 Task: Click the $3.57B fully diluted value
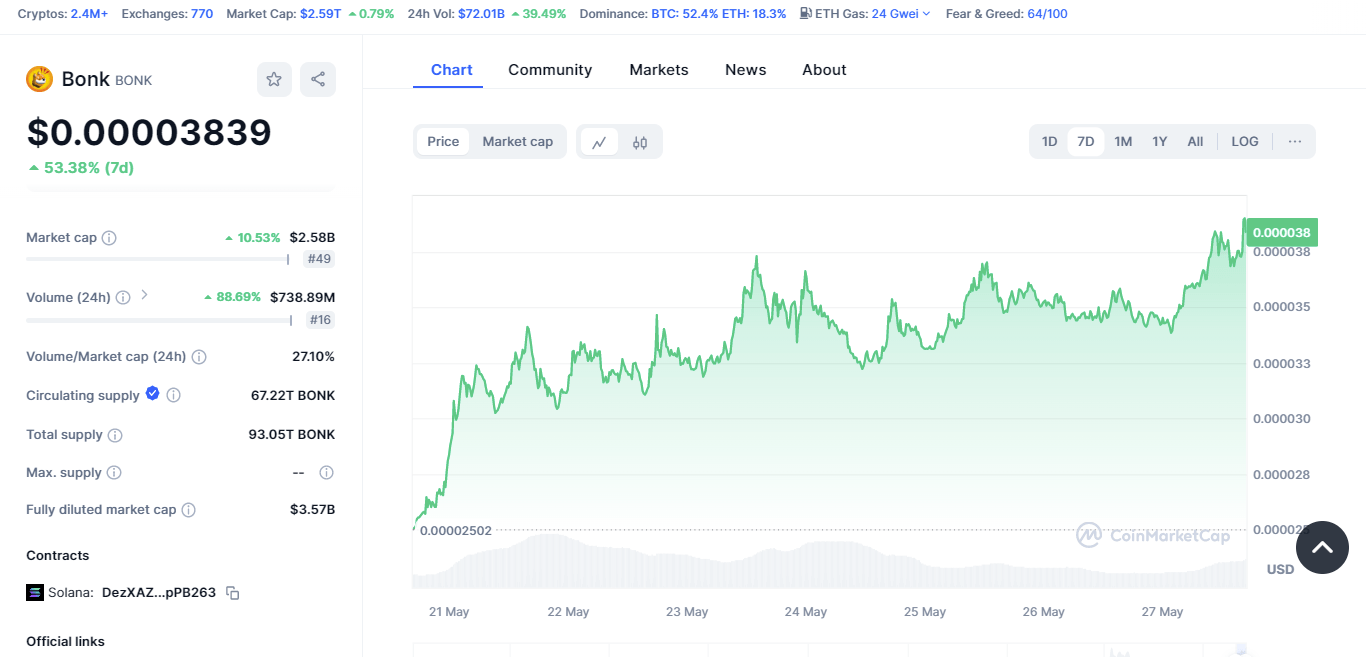(x=313, y=510)
